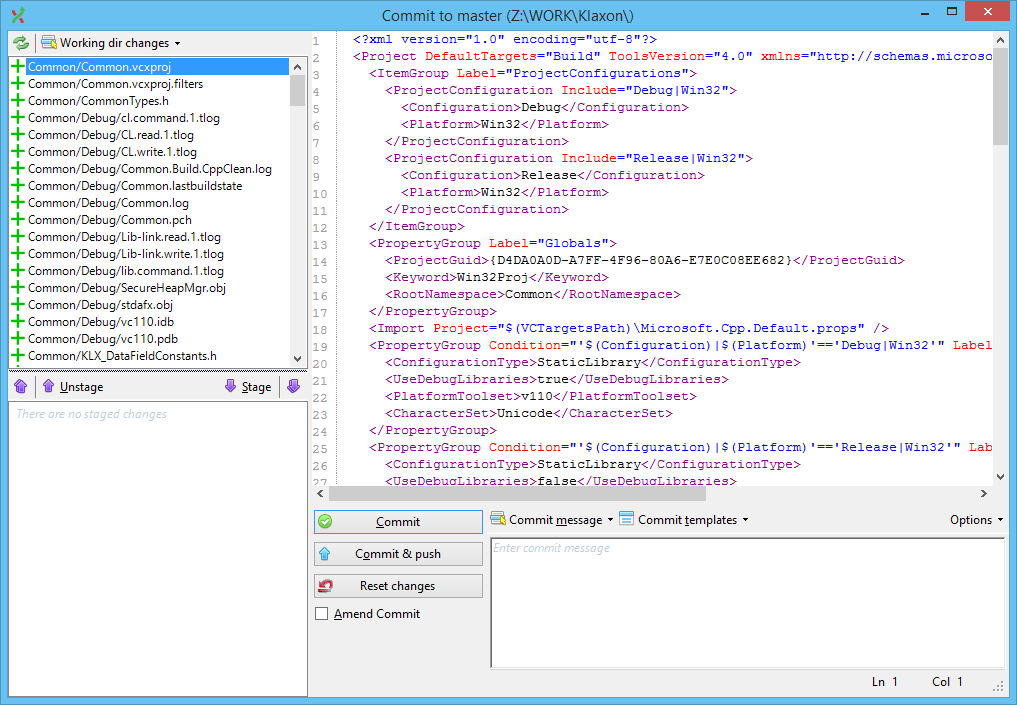Close the Commit to master window

pyautogui.click(x=987, y=12)
